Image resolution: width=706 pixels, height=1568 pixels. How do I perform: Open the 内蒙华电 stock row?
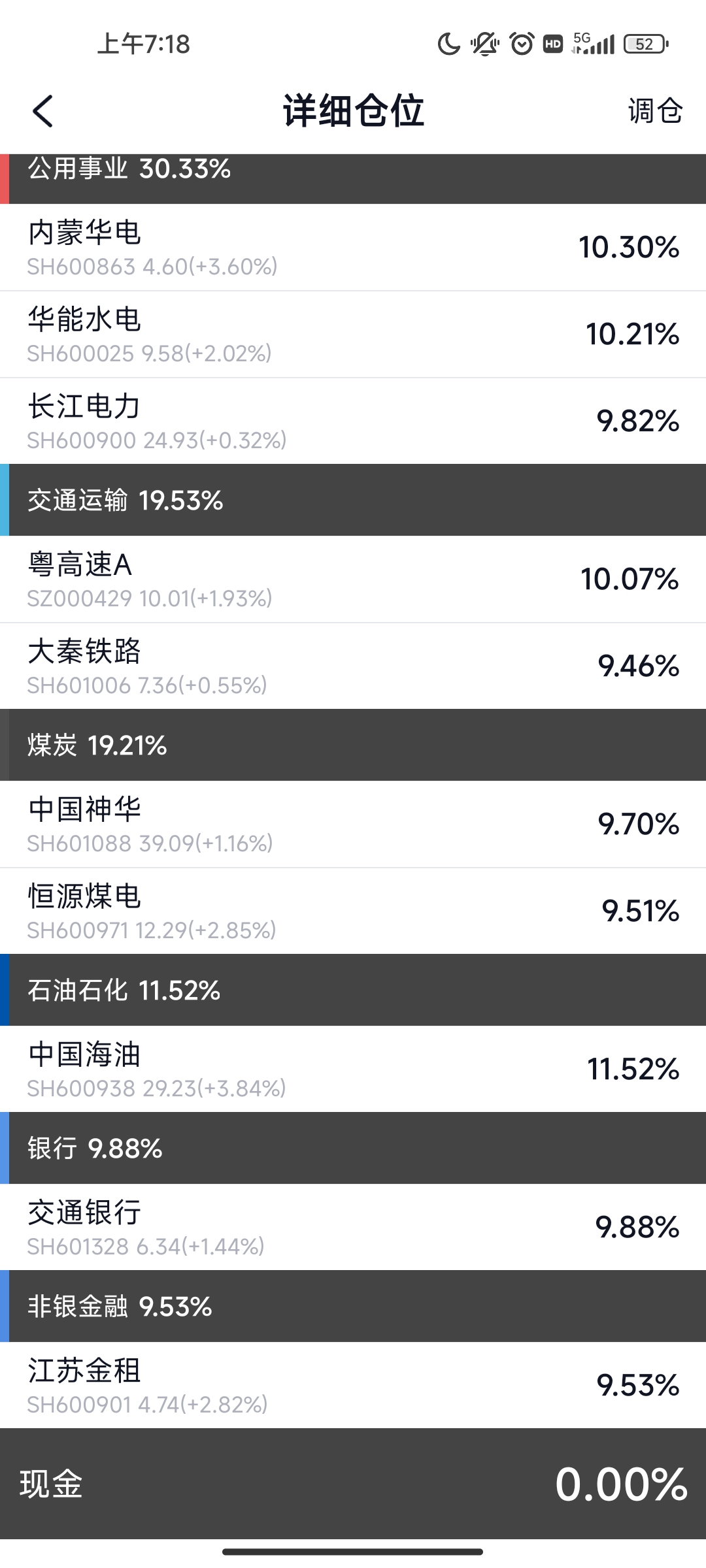click(353, 248)
